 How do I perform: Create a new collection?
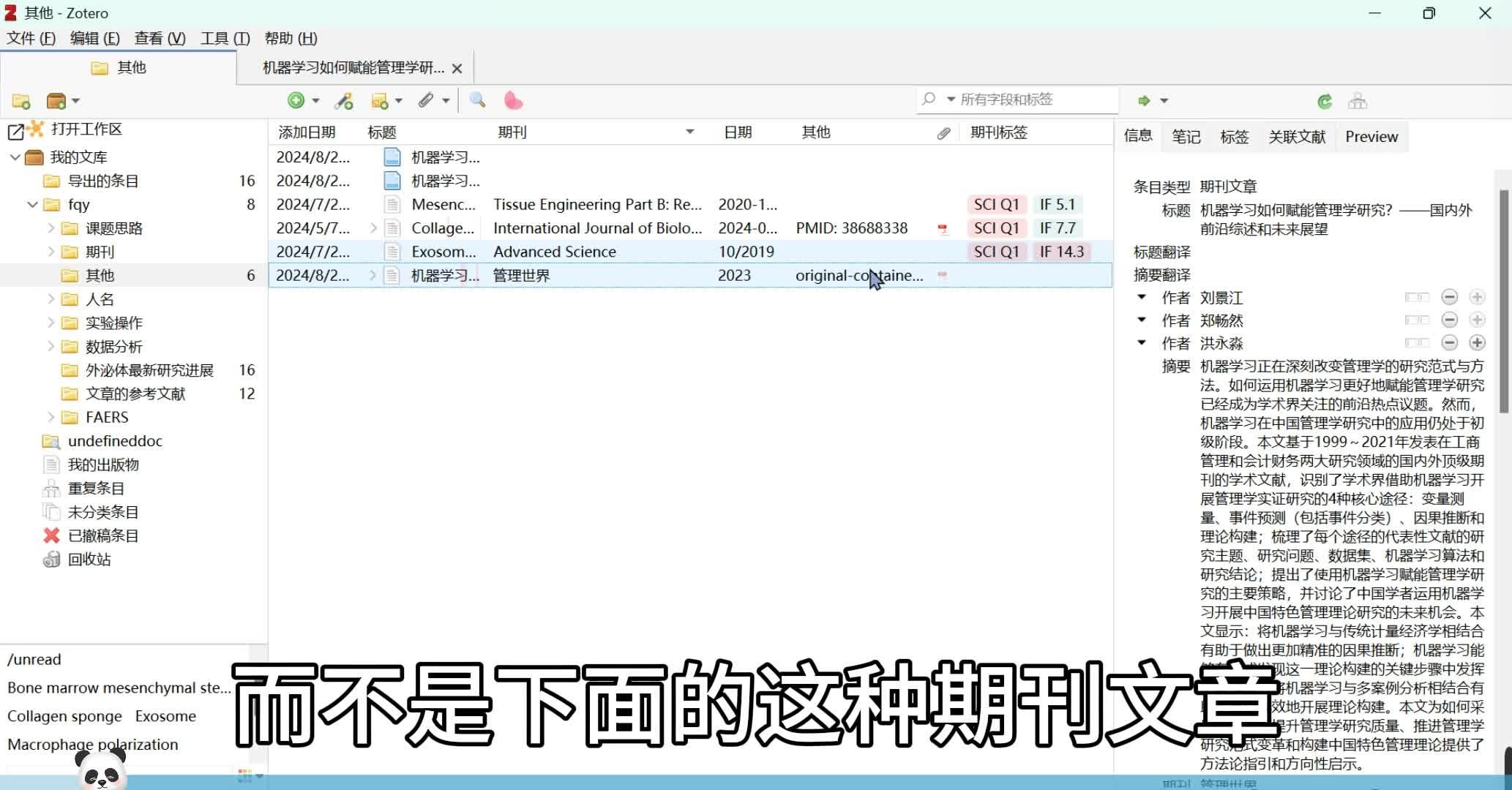pyautogui.click(x=20, y=101)
